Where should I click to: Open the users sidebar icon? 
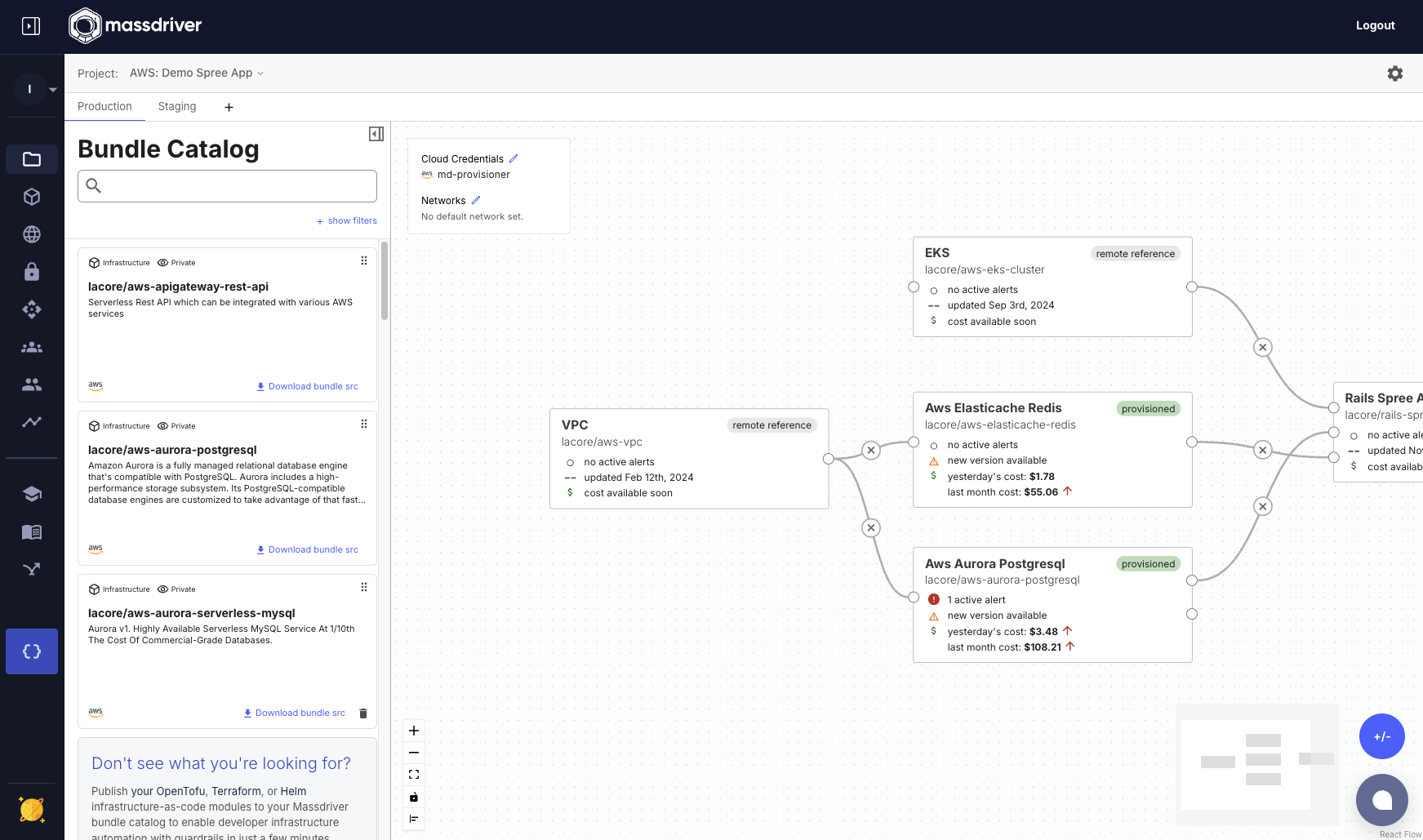[32, 384]
